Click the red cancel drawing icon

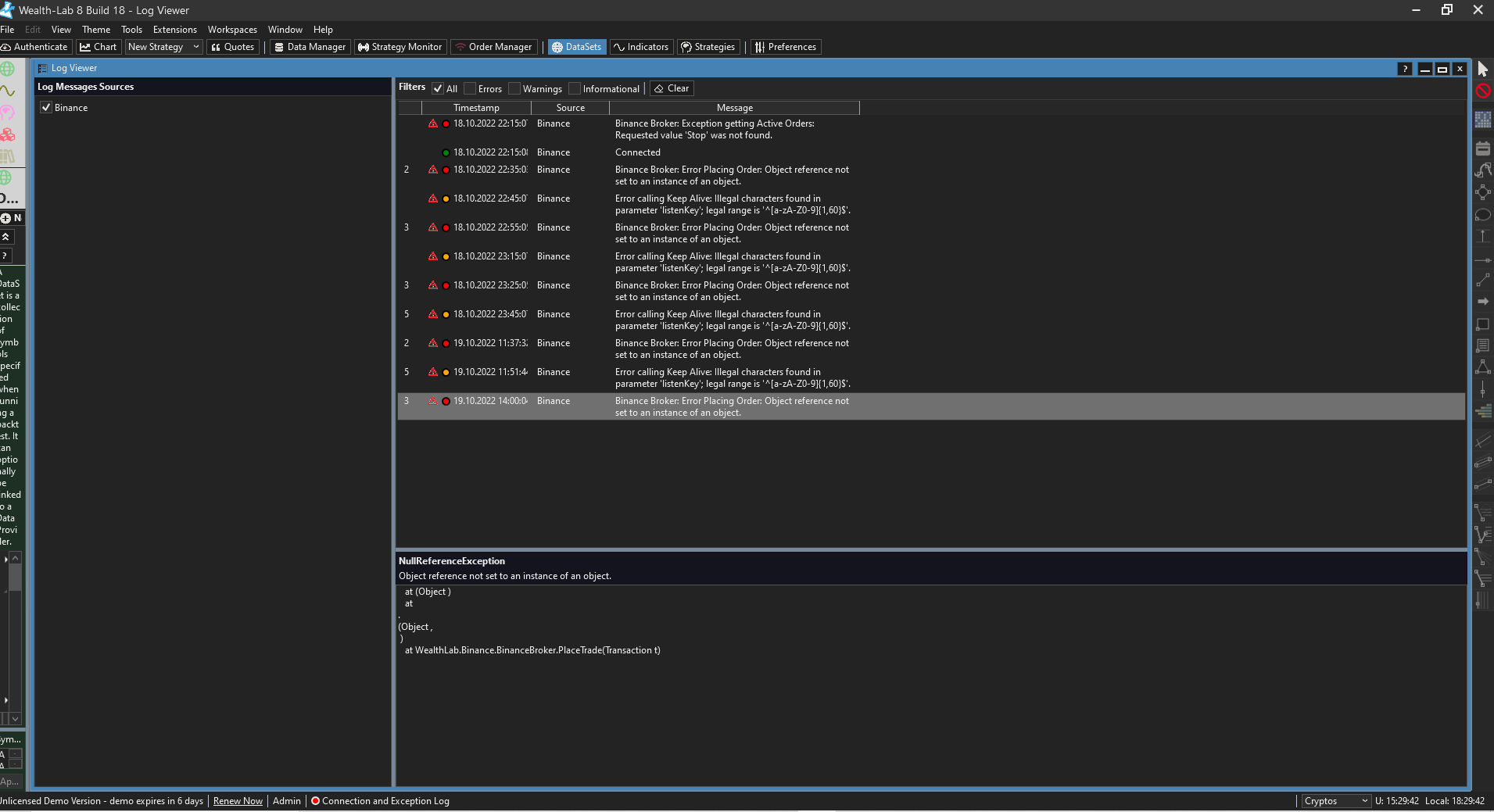1482,91
